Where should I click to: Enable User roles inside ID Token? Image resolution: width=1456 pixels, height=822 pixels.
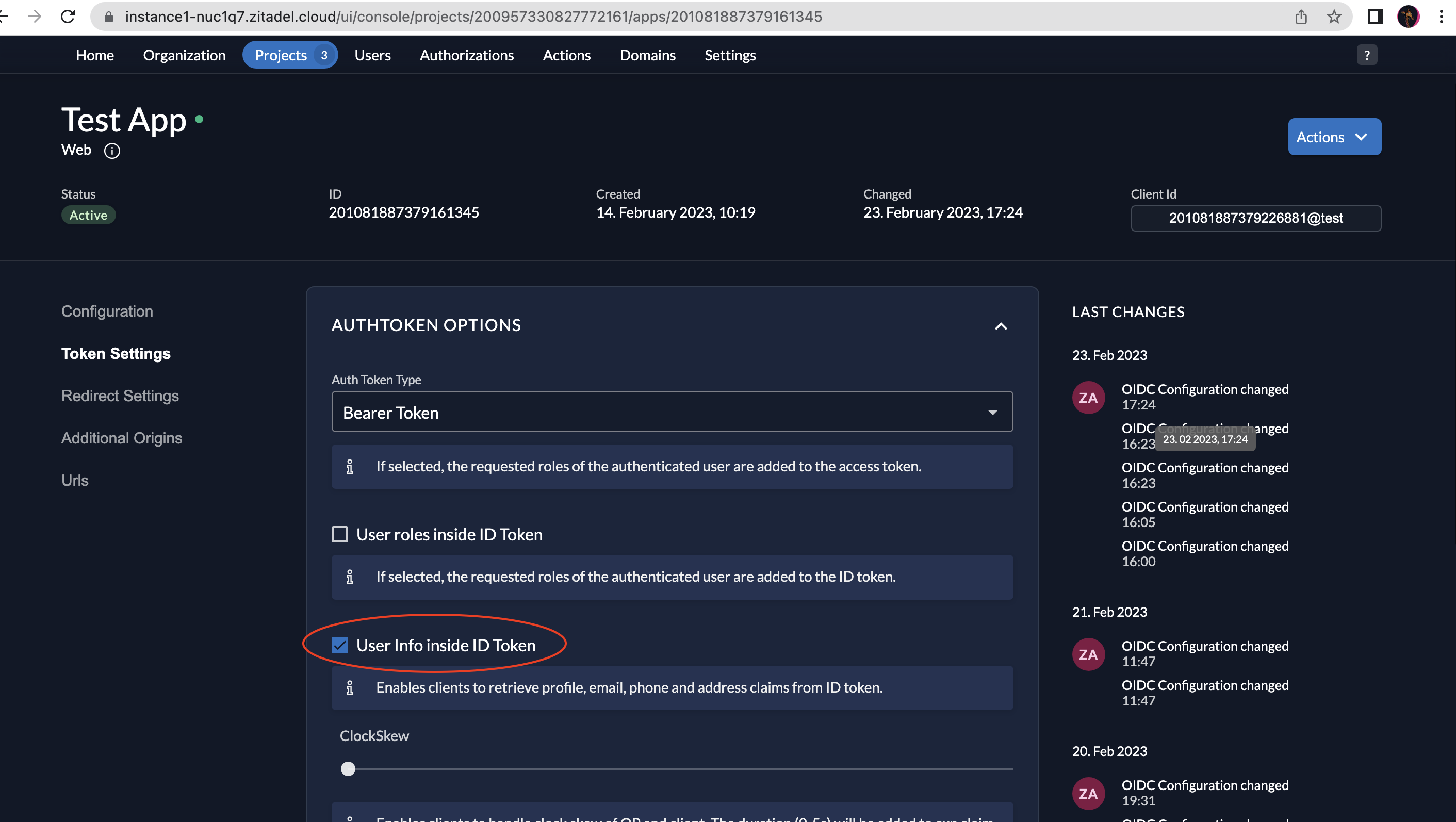[x=340, y=534]
